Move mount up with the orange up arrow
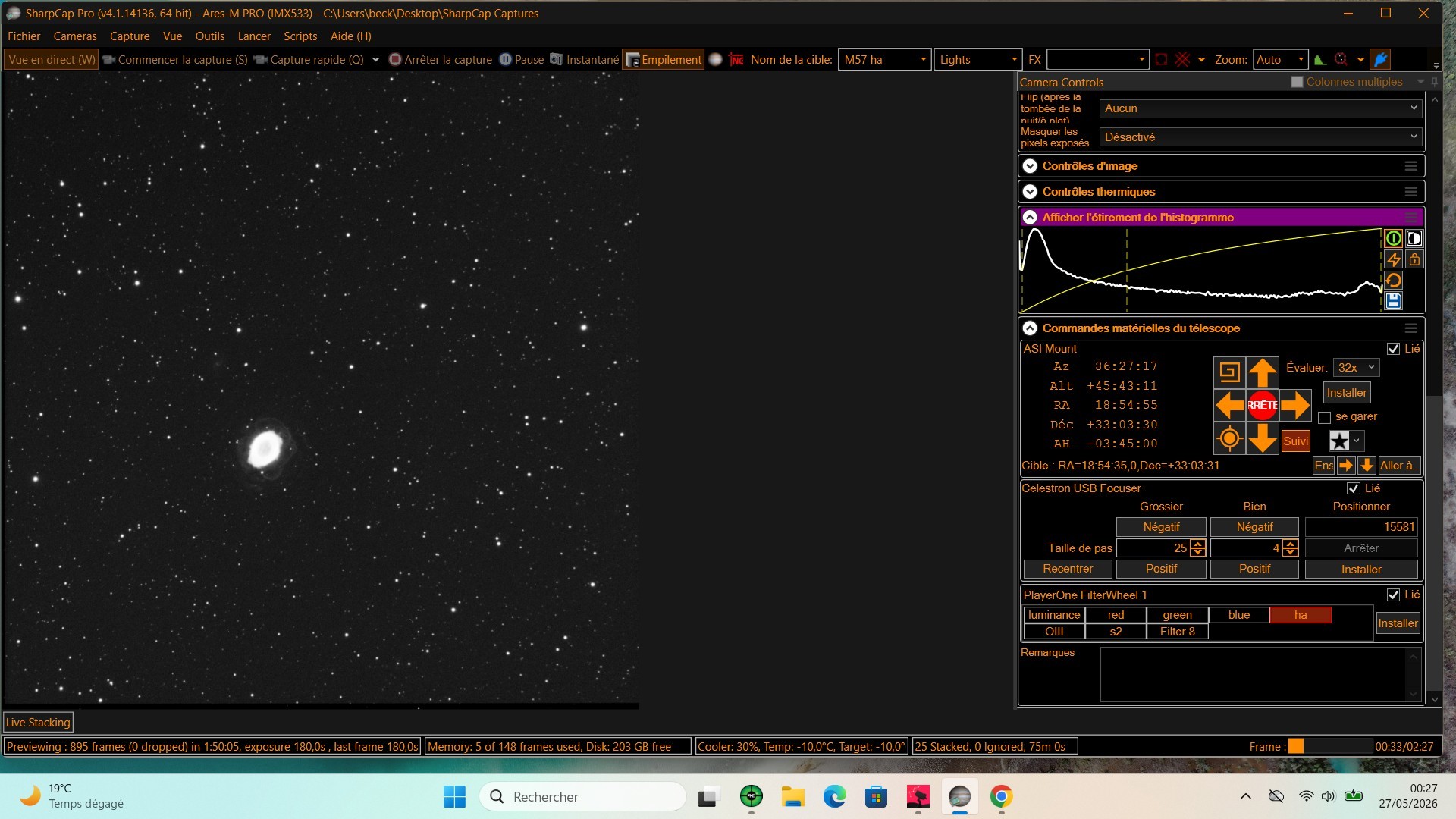The height and width of the screenshot is (819, 1456). coord(1263,372)
